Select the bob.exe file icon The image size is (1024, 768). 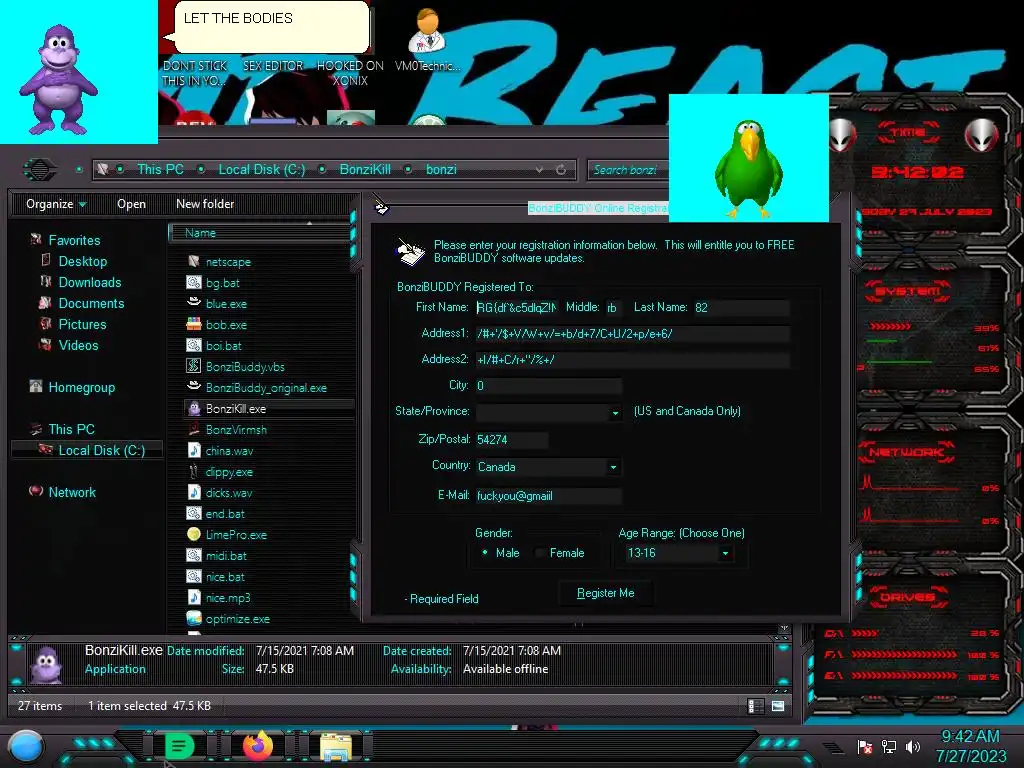point(194,324)
